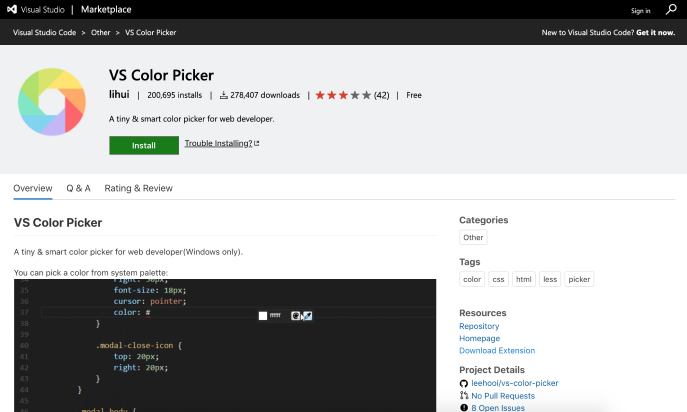Open the search magnifier icon

pyautogui.click(x=671, y=9)
